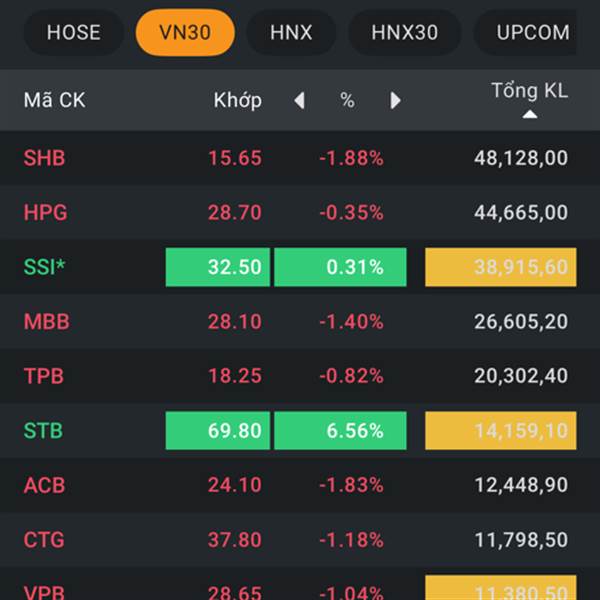Switch to the HOSE tab
The width and height of the screenshot is (600, 600).
(73, 32)
